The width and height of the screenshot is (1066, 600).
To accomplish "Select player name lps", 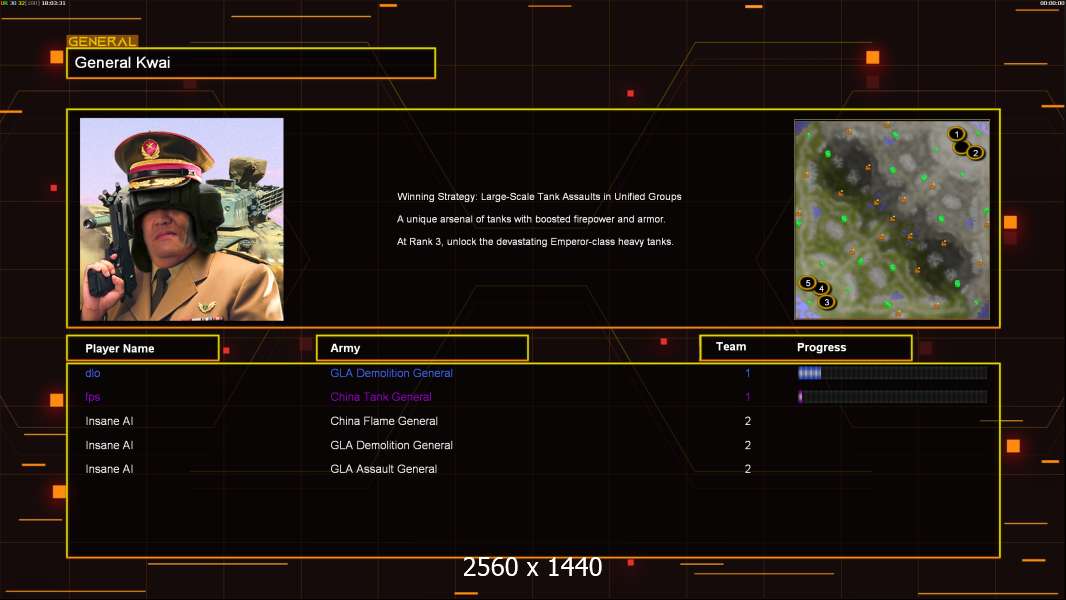I will tap(92, 397).
